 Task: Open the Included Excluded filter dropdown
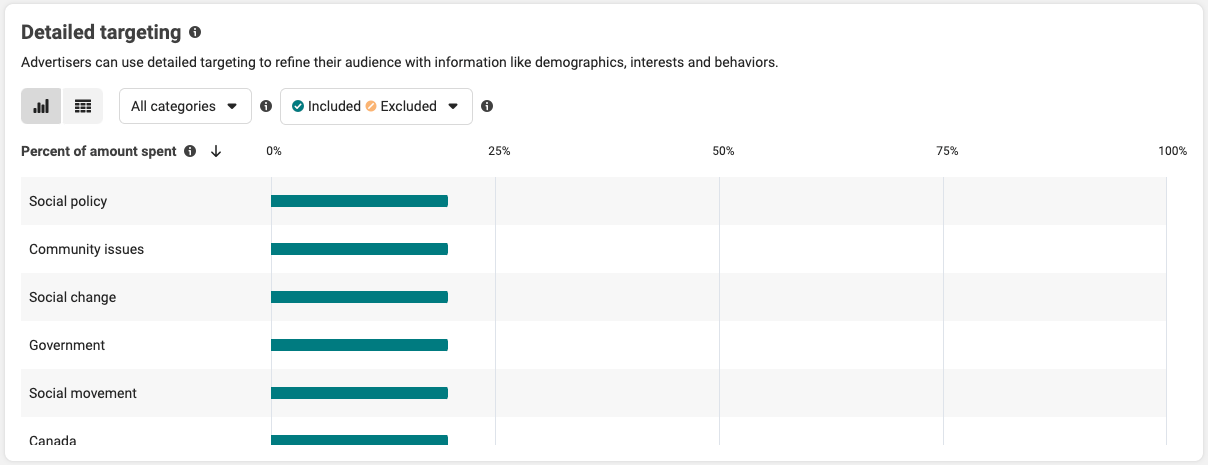pyautogui.click(x=376, y=106)
